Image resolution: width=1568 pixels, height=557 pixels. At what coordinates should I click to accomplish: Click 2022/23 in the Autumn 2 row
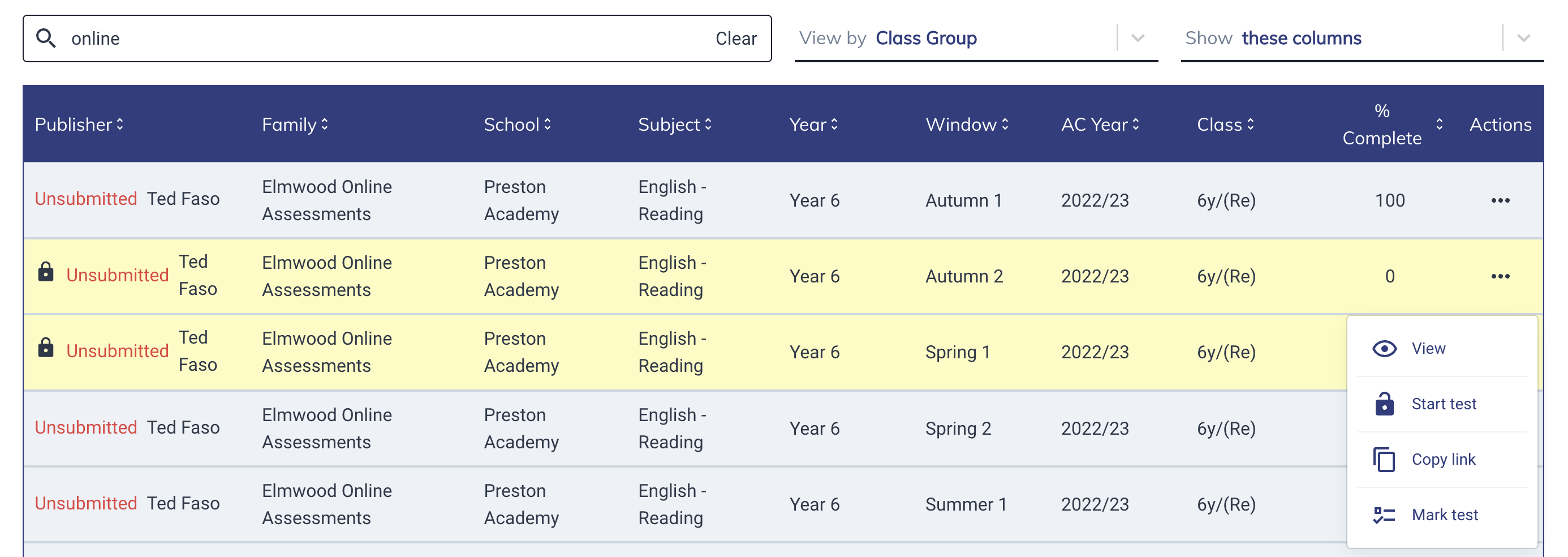tap(1095, 277)
